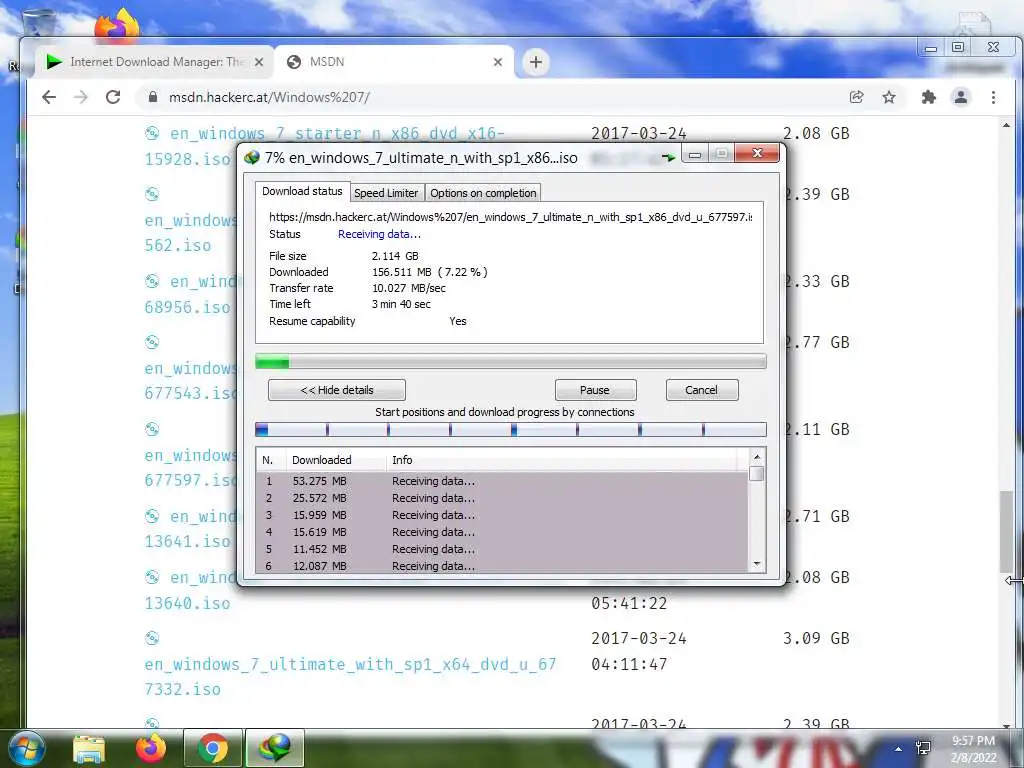This screenshot has height=768, width=1024.
Task: Switch to Internet Download Manager browser tab
Action: (153, 62)
